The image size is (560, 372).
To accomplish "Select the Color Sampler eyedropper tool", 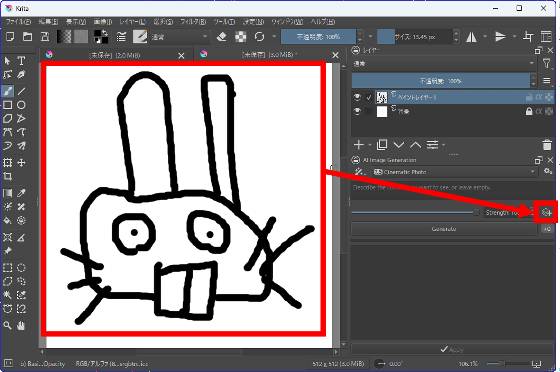I will (x=21, y=193).
